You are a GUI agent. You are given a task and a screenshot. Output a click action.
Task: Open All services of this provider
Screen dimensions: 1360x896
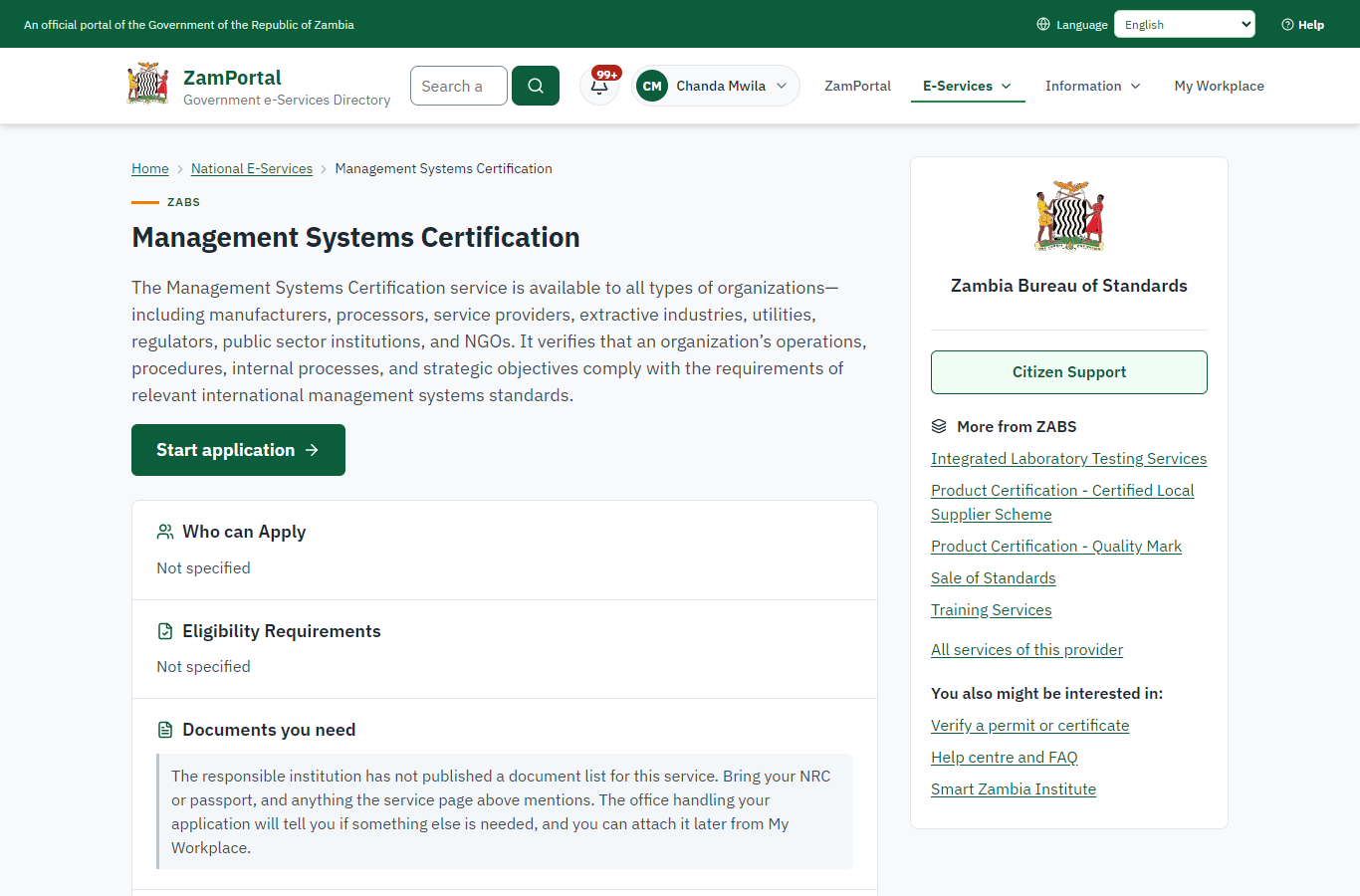coord(1026,650)
